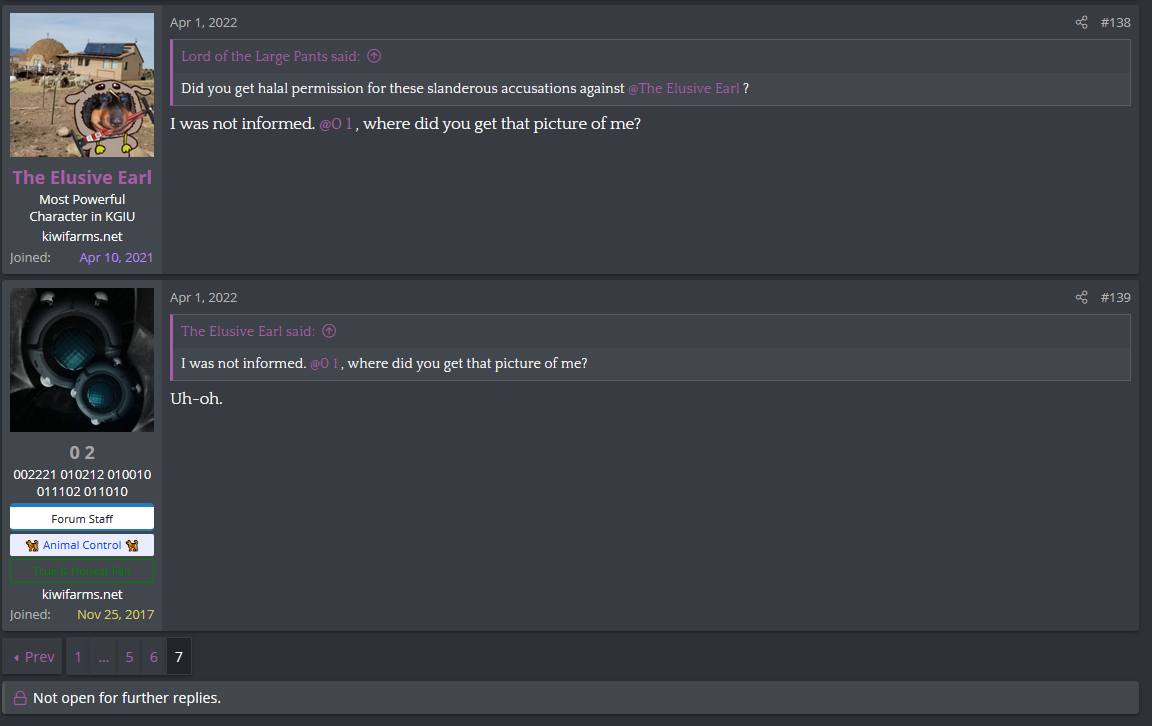Jump to quoted post by Lord of the Large Pants via arrow icon
1152x726 pixels.
[374, 57]
